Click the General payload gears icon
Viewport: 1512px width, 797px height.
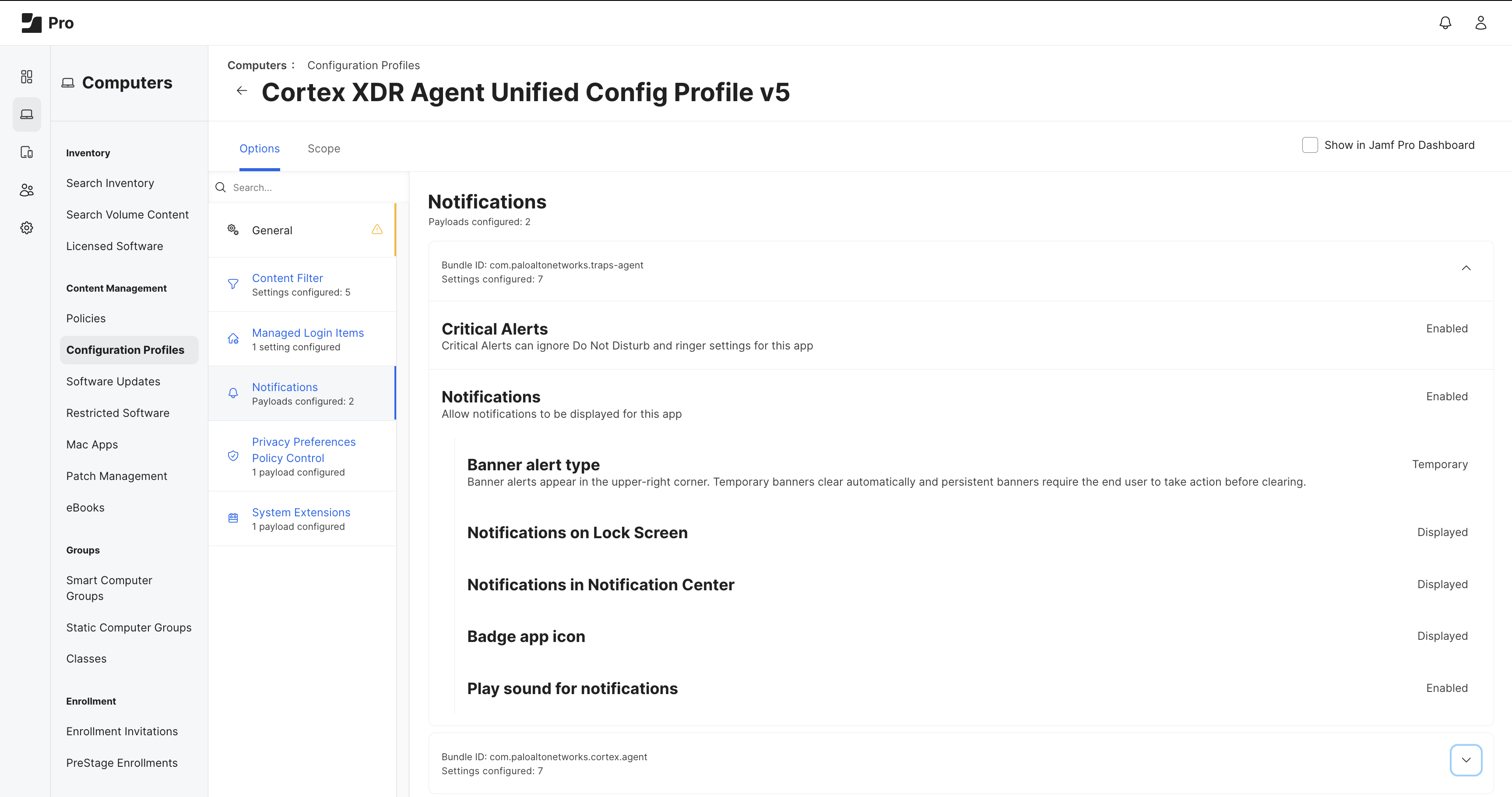coord(233,229)
